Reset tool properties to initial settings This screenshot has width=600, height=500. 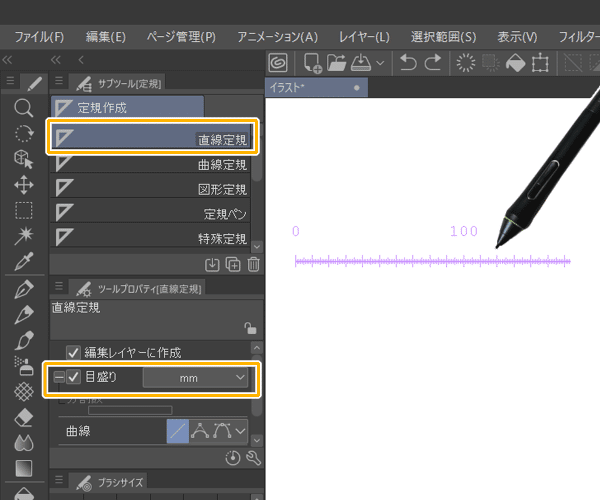(x=233, y=458)
